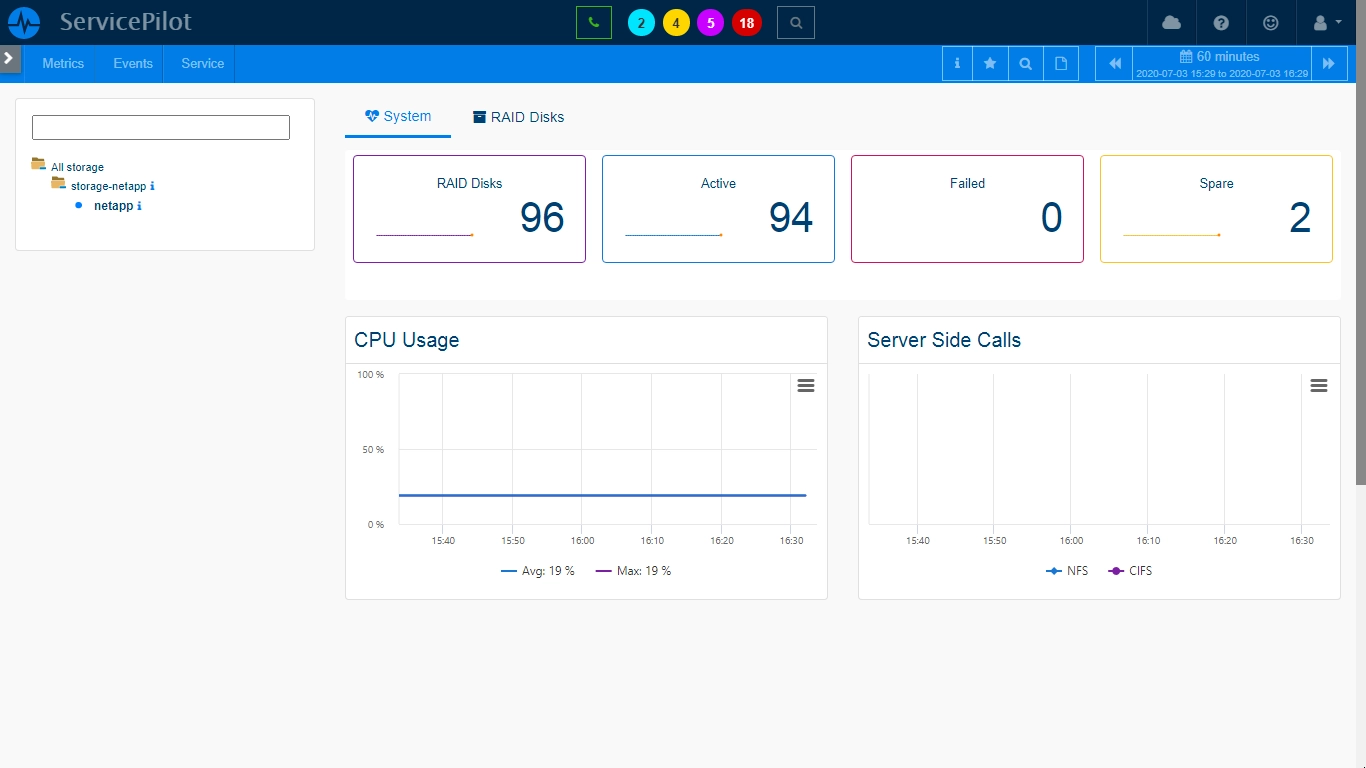Viewport: 1366px width, 768px height.
Task: Click the smiley feedback icon
Action: pyautogui.click(x=1271, y=22)
